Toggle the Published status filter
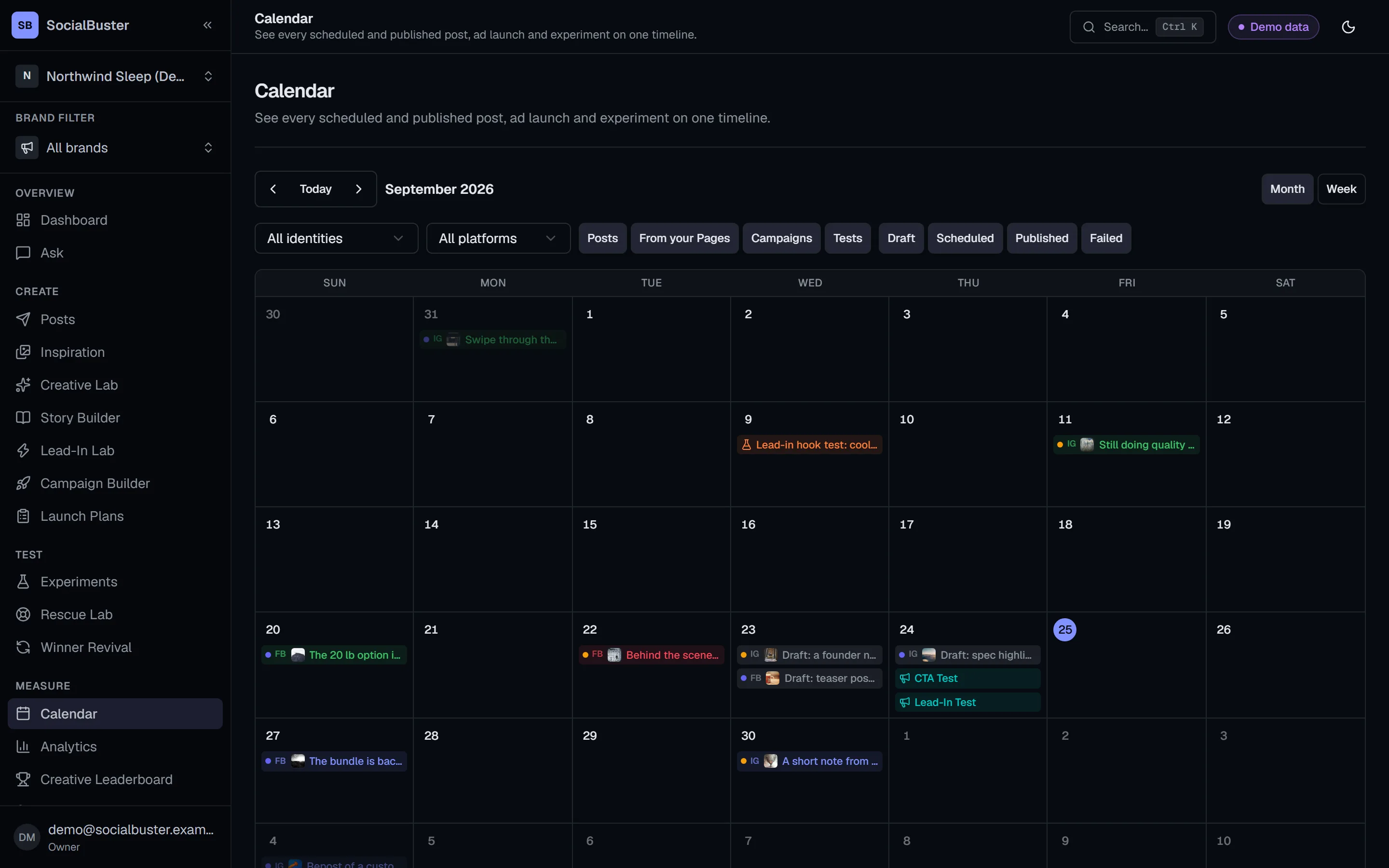Image resolution: width=1389 pixels, height=868 pixels. 1042,238
